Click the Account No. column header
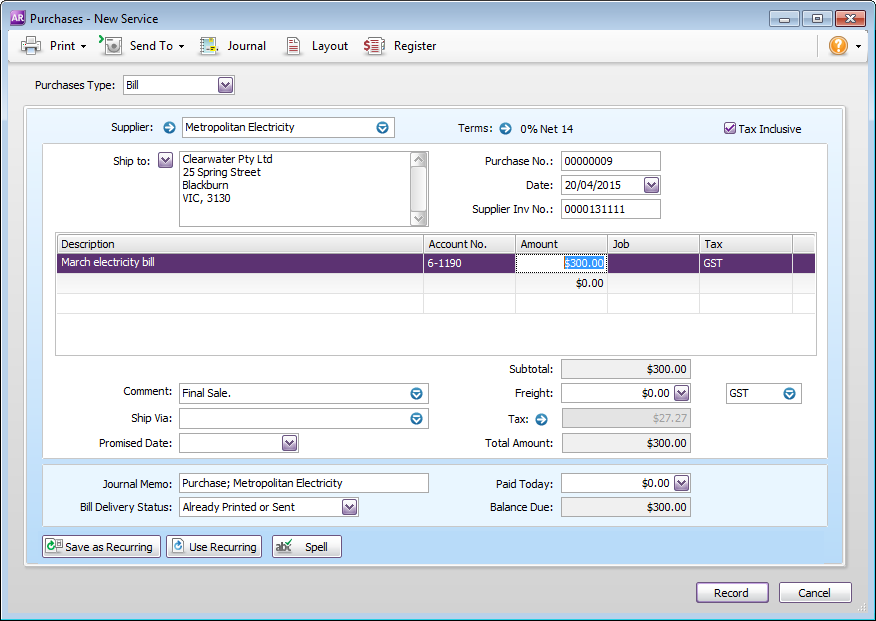The width and height of the screenshot is (876, 621). (469, 244)
